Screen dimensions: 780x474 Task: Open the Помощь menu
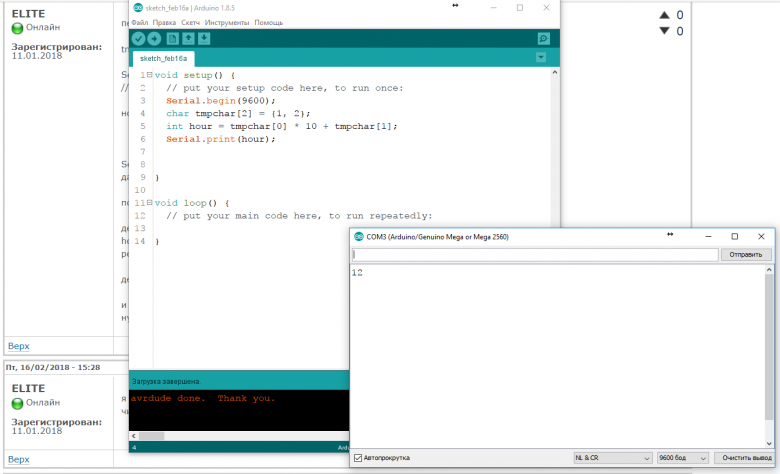point(269,22)
